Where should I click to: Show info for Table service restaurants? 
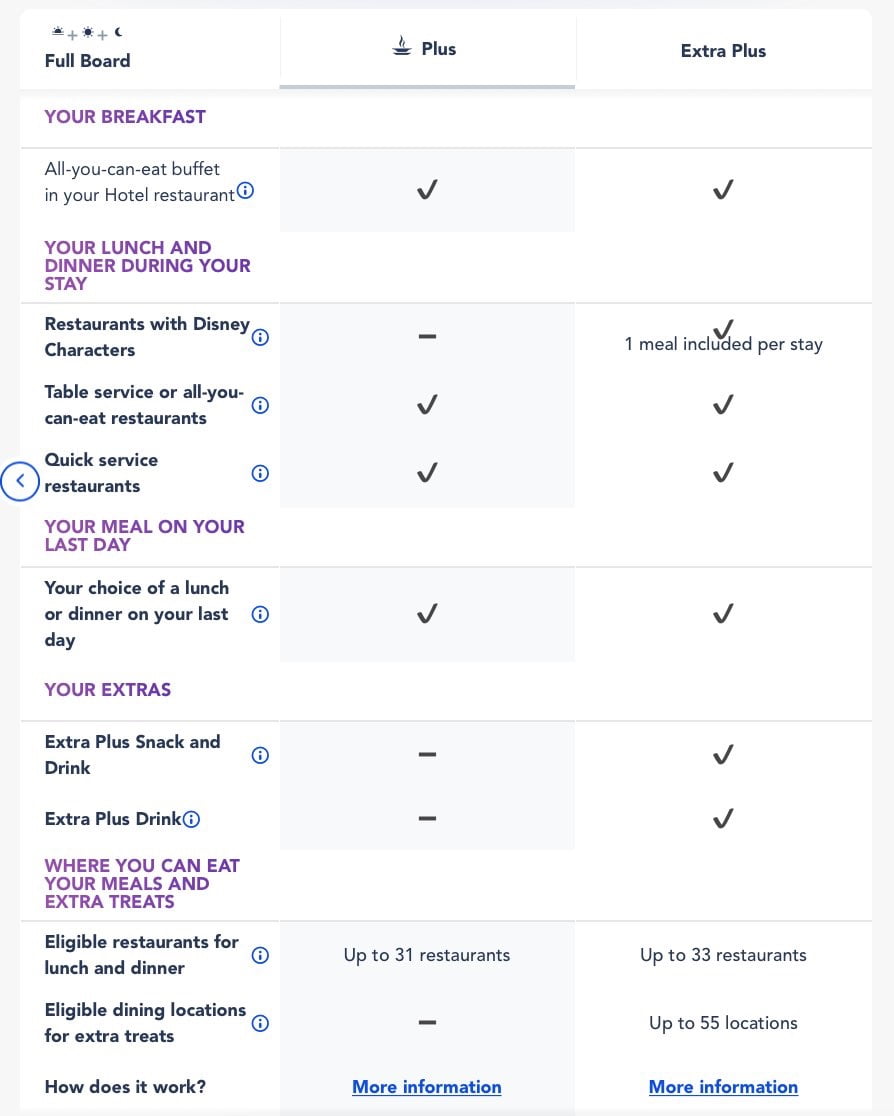click(x=260, y=405)
